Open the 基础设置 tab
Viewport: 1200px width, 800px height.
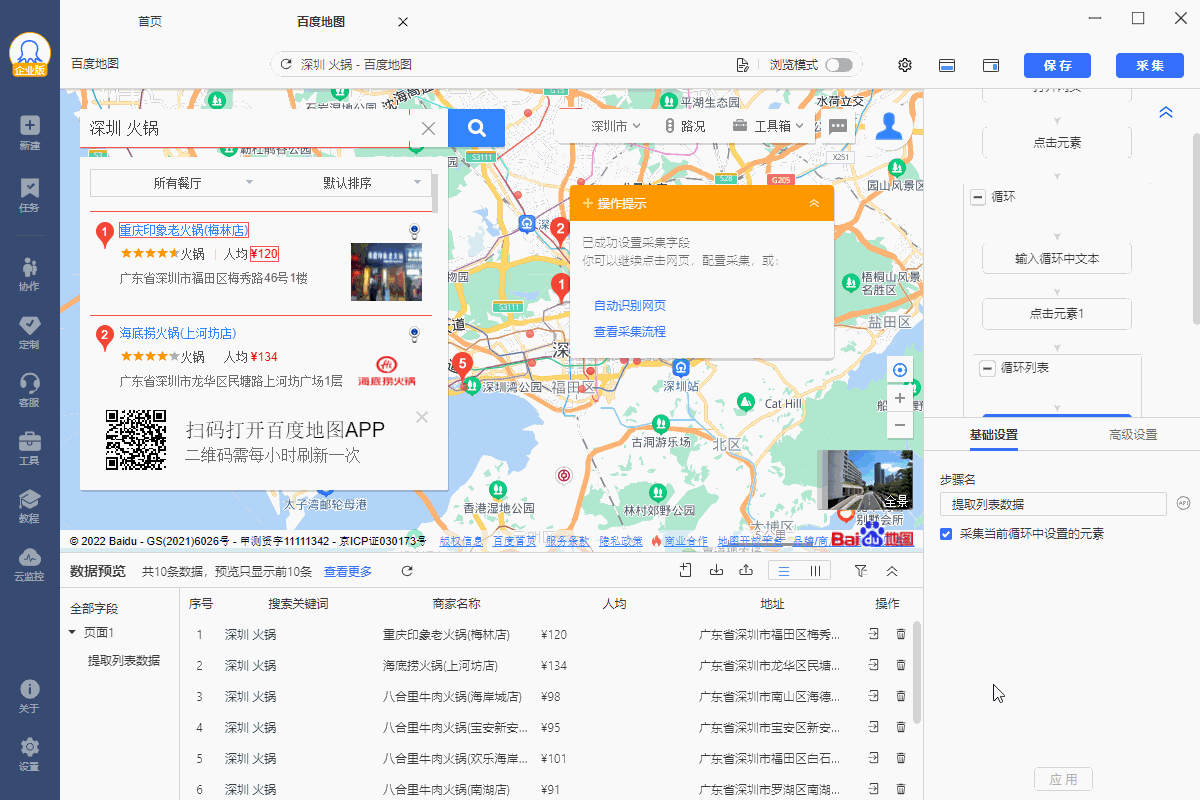994,435
